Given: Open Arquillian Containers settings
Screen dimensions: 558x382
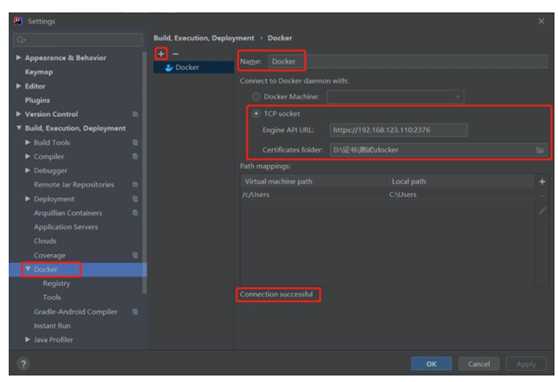Looking at the screenshot, I should pyautogui.click(x=68, y=213).
